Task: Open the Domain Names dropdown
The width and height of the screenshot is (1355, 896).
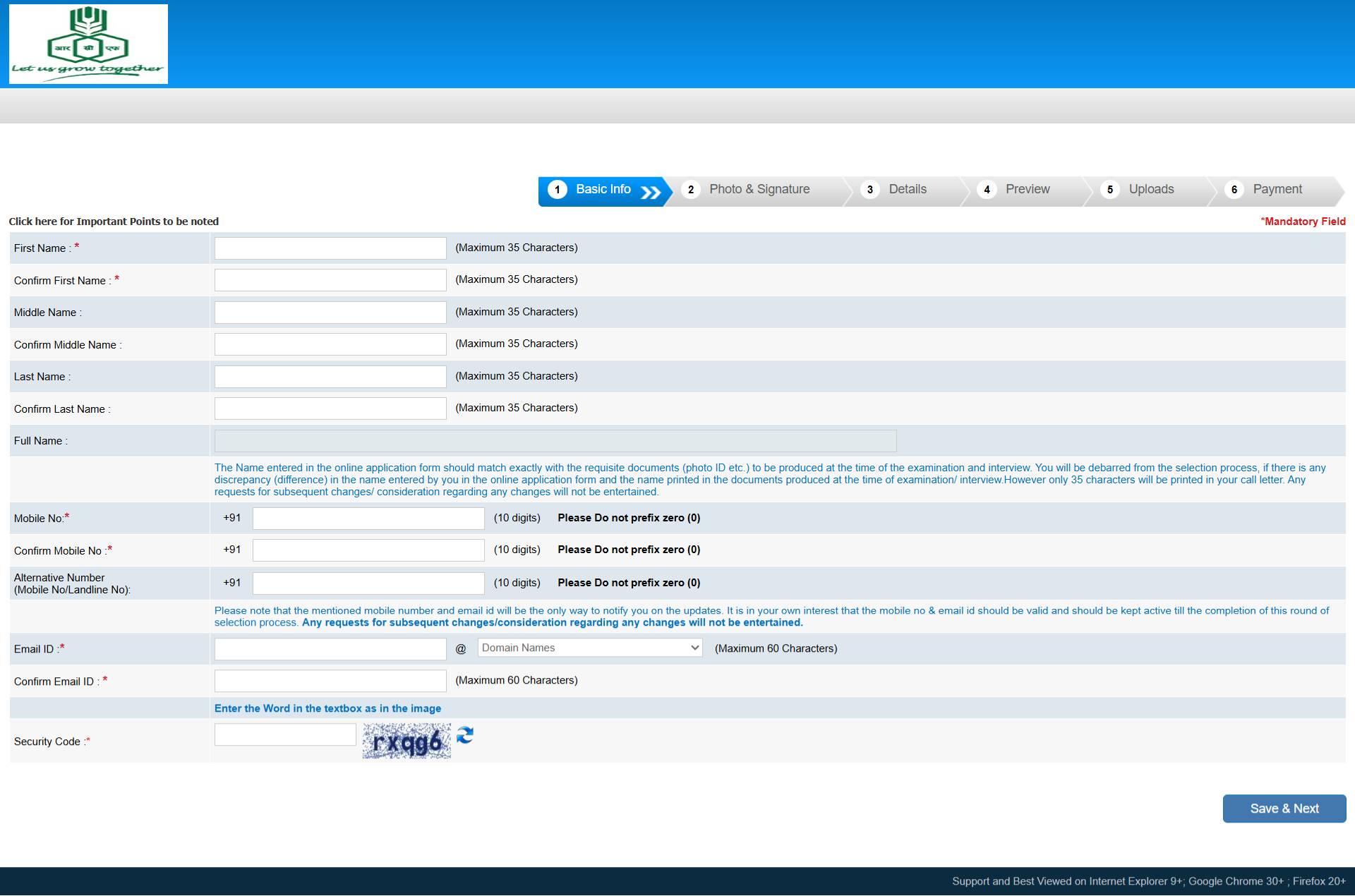Action: pos(589,648)
